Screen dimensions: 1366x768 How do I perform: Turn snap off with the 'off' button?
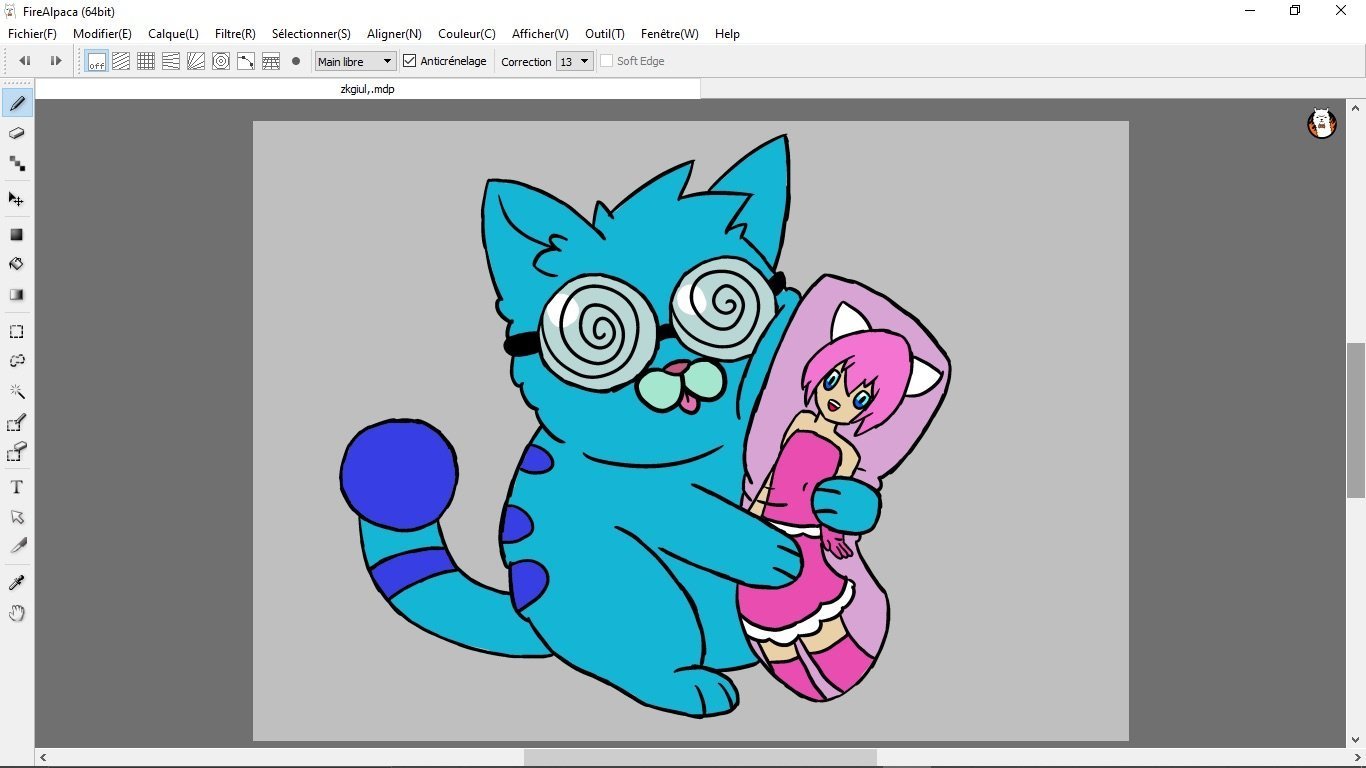[x=96, y=61]
